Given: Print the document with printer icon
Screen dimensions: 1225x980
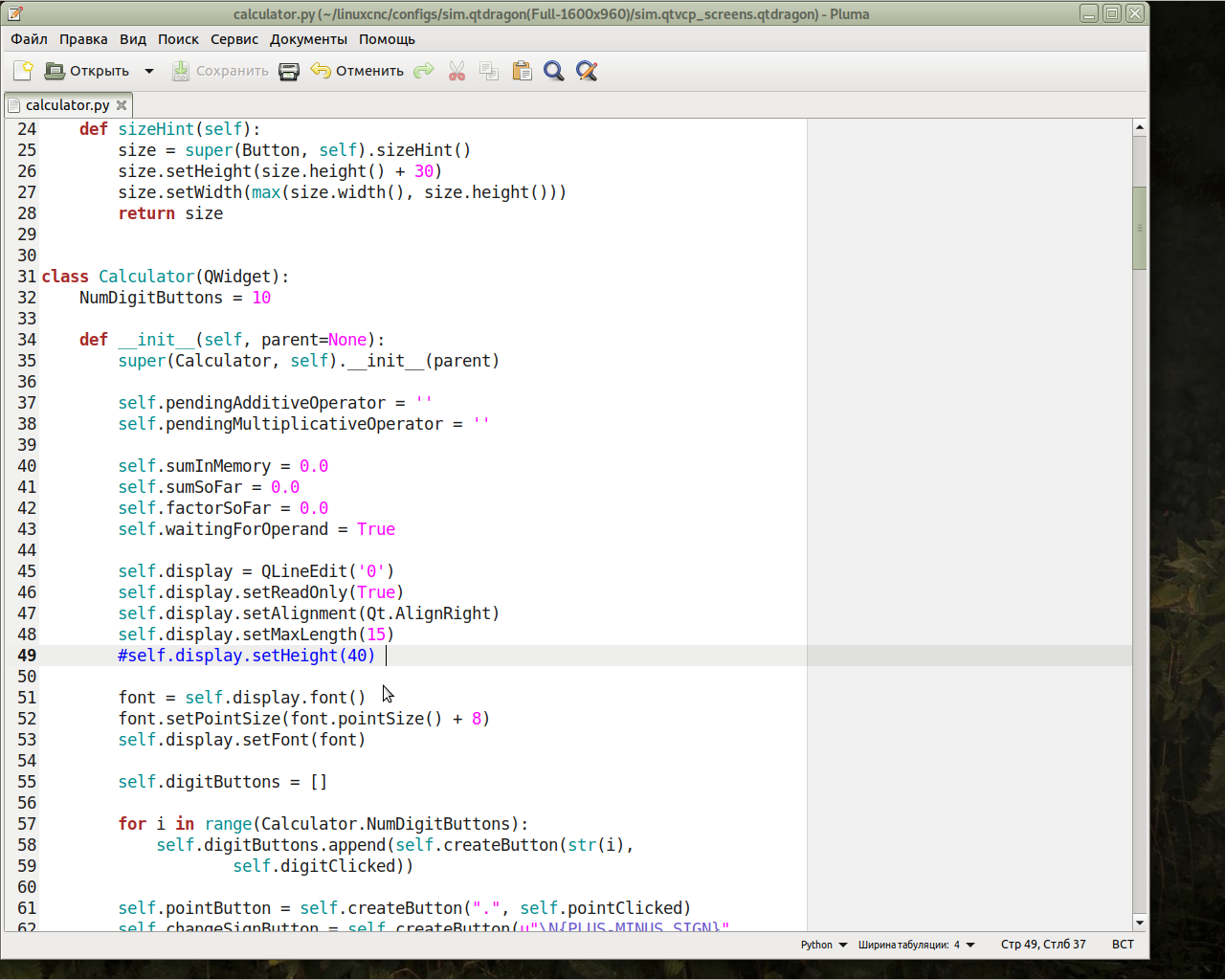Looking at the screenshot, I should (x=289, y=71).
